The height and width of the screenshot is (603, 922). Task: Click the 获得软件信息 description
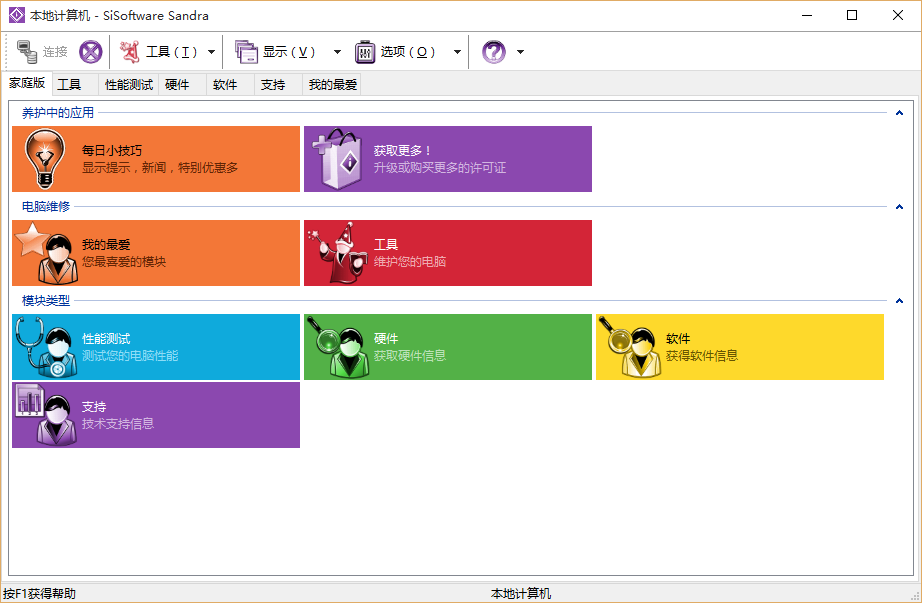701,356
